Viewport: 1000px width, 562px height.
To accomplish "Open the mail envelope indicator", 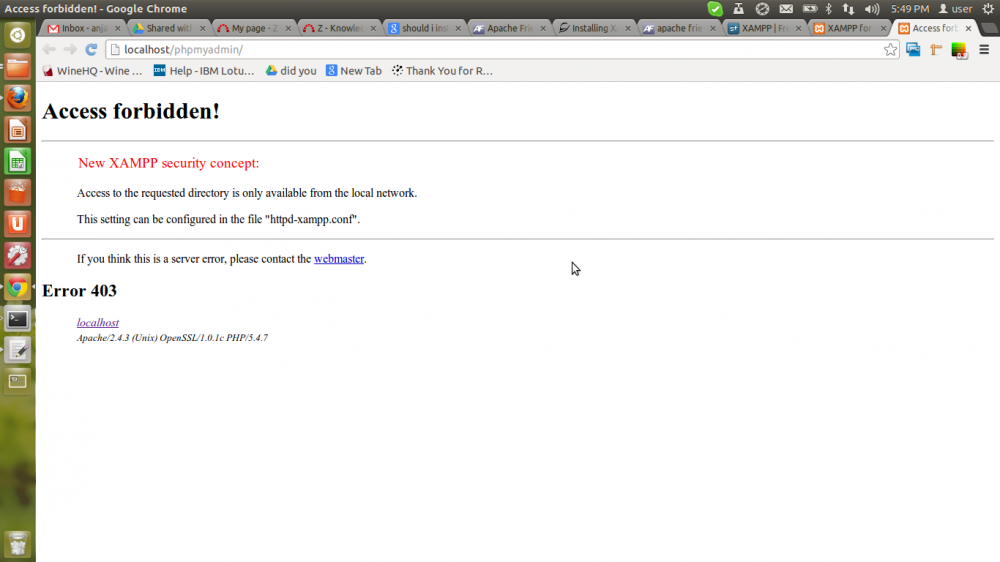I will click(x=786, y=9).
